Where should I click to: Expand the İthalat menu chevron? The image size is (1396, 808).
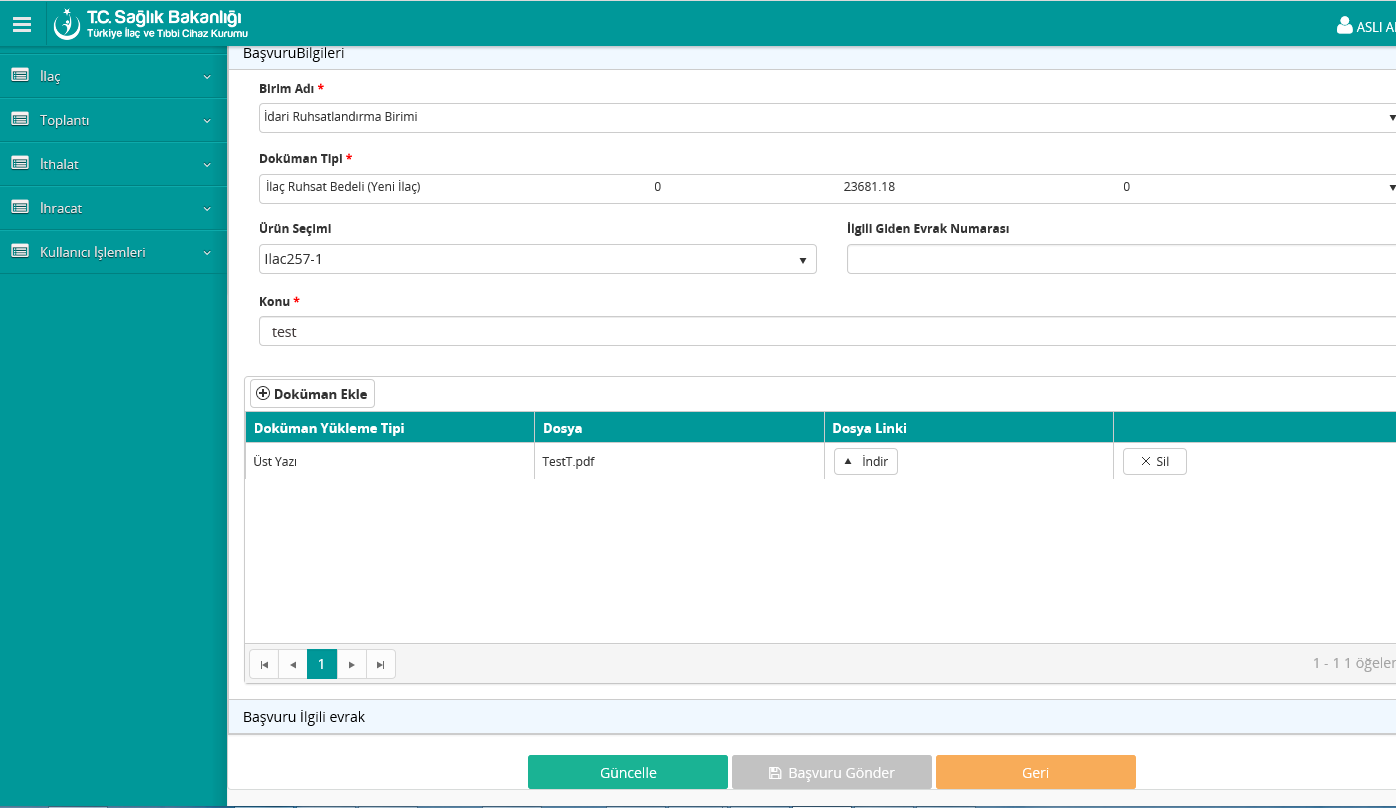207,165
